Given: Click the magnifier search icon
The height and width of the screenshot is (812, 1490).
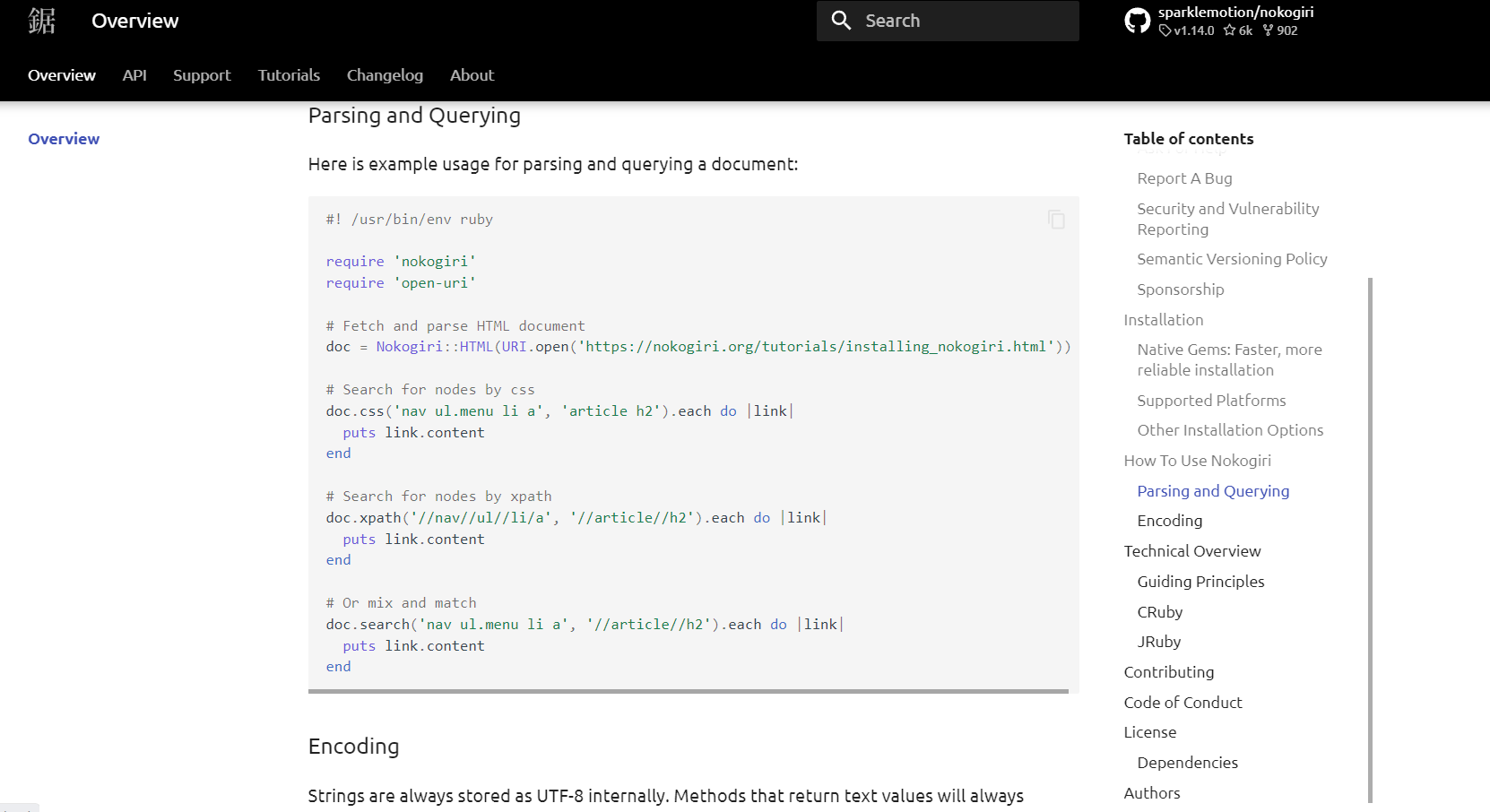Looking at the screenshot, I should [x=841, y=21].
